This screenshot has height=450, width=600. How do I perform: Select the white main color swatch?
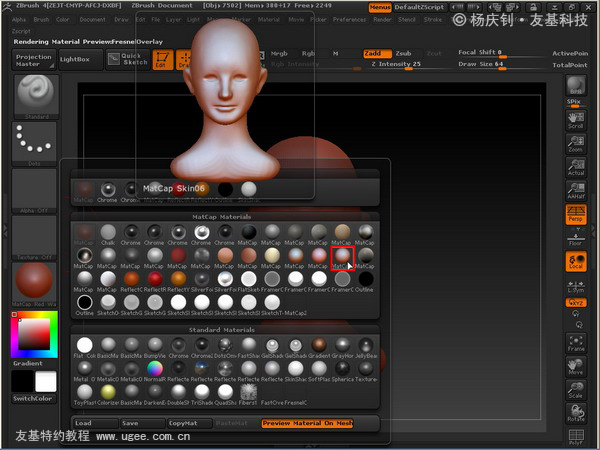pyautogui.click(x=46, y=382)
